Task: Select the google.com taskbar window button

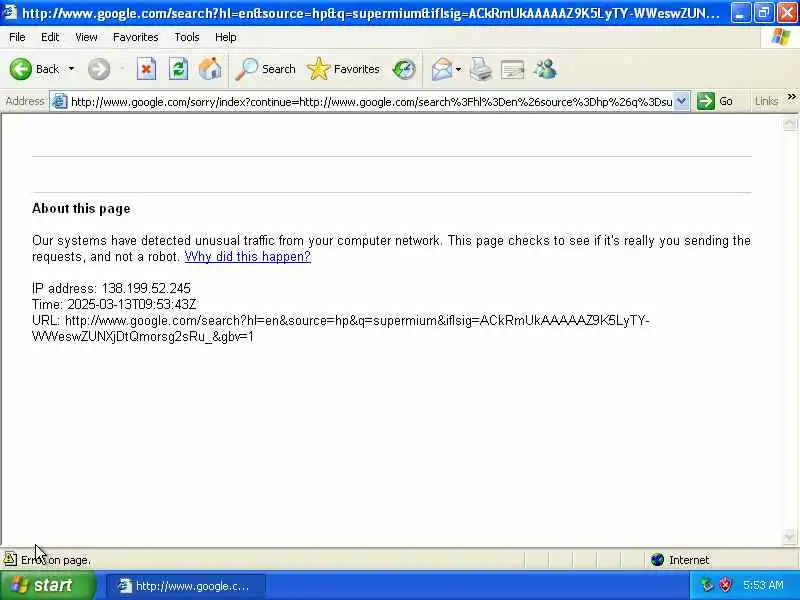Action: click(186, 586)
